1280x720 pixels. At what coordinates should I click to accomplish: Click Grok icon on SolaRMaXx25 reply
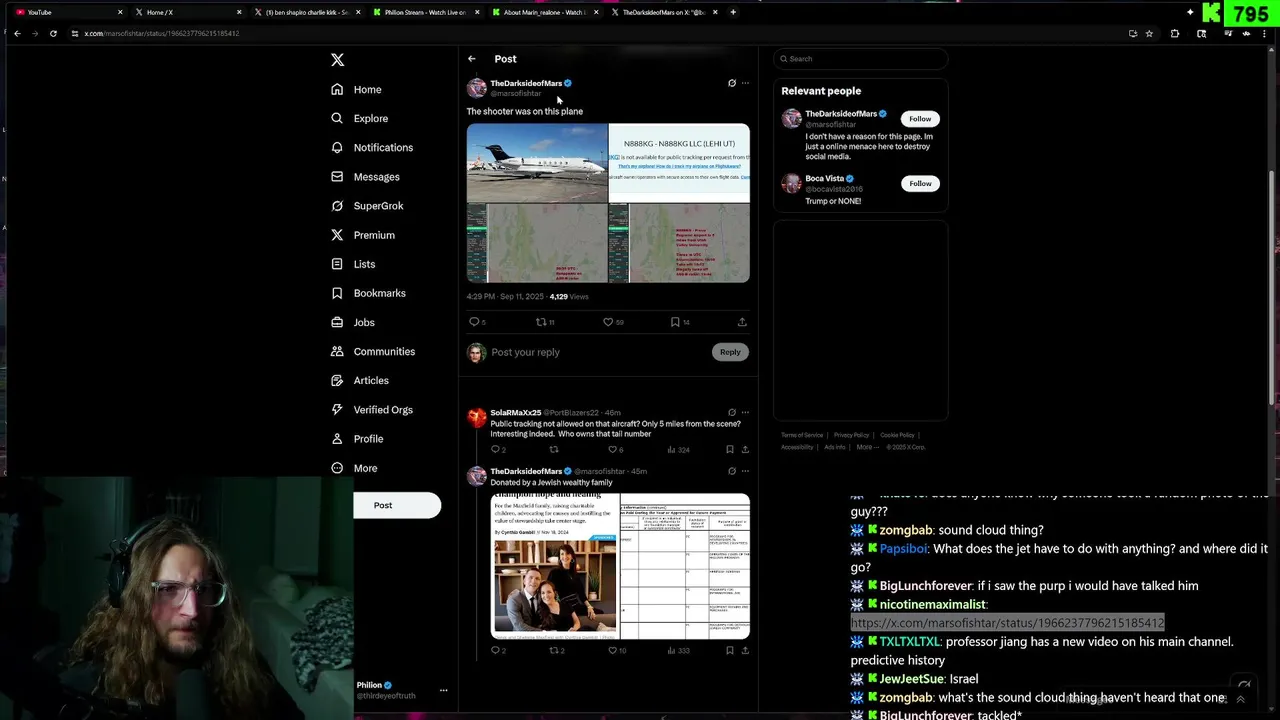coord(732,412)
